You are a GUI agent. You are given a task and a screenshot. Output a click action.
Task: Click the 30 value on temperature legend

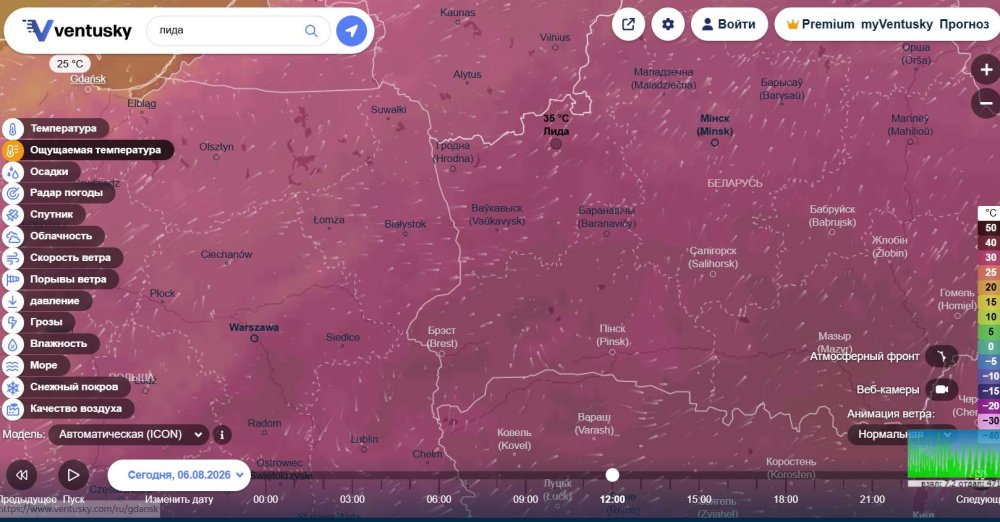990,257
